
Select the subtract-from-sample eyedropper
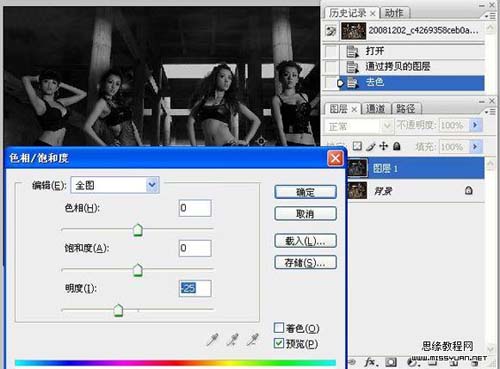pos(253,339)
